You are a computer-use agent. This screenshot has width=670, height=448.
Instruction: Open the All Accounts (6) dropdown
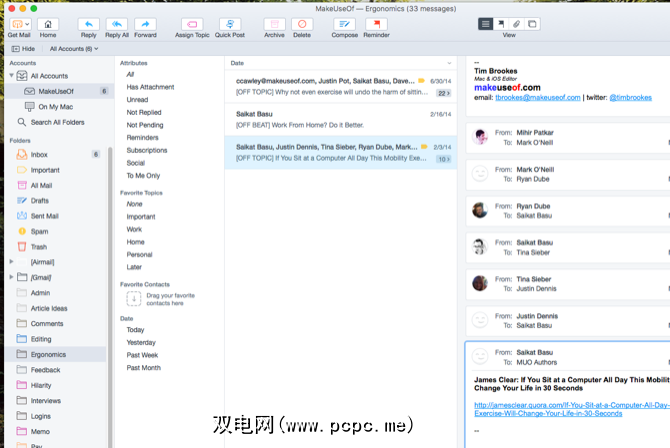[x=74, y=49]
